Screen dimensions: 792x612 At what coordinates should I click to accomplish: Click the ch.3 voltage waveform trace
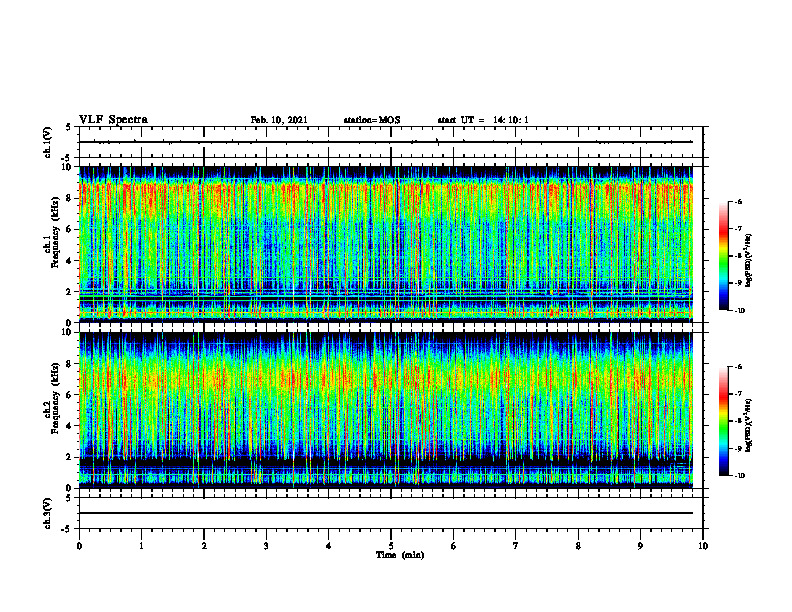click(386, 513)
